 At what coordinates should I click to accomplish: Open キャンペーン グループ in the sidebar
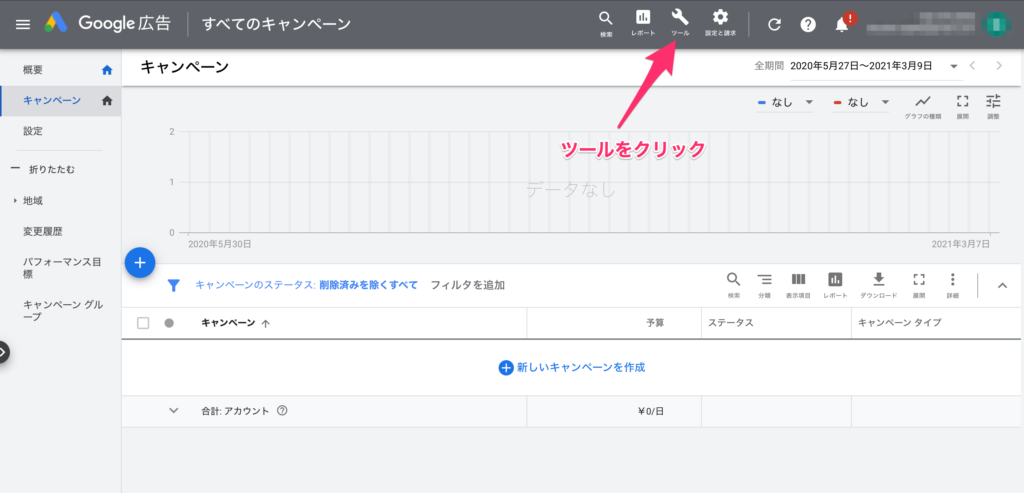(x=62, y=311)
